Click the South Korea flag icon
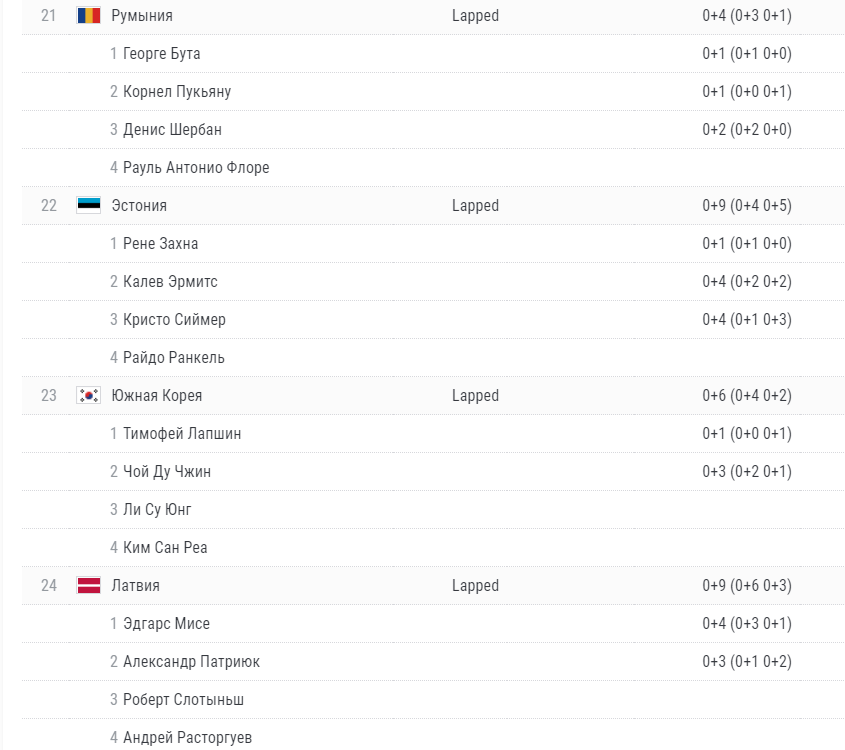The width and height of the screenshot is (845, 750). pyautogui.click(x=88, y=395)
